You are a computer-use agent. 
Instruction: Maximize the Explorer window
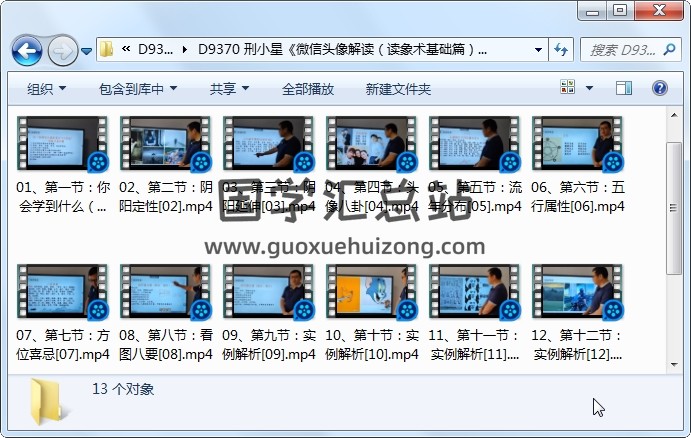(620, 11)
